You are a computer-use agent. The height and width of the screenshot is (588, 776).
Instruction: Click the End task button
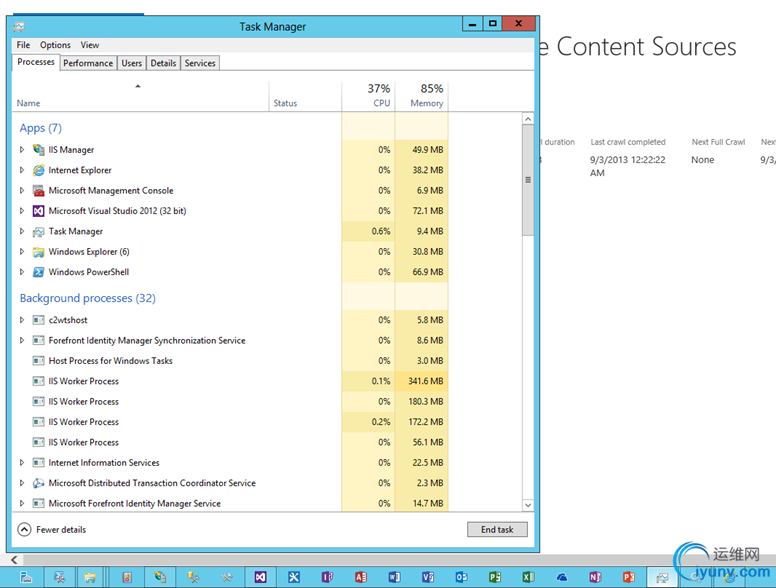point(497,530)
